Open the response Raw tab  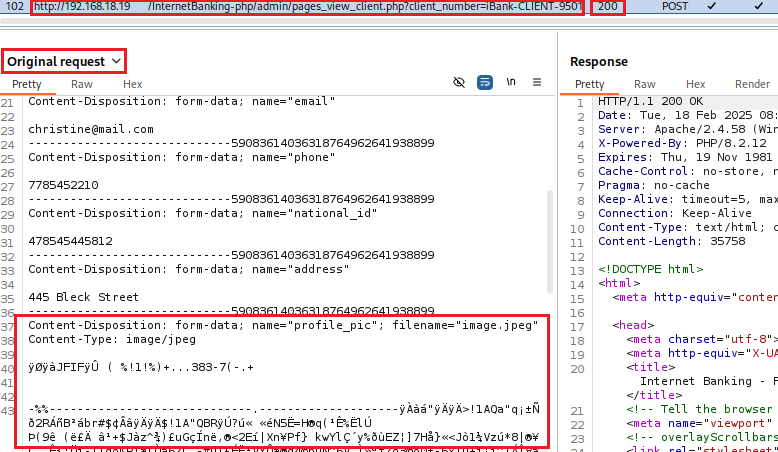point(645,84)
